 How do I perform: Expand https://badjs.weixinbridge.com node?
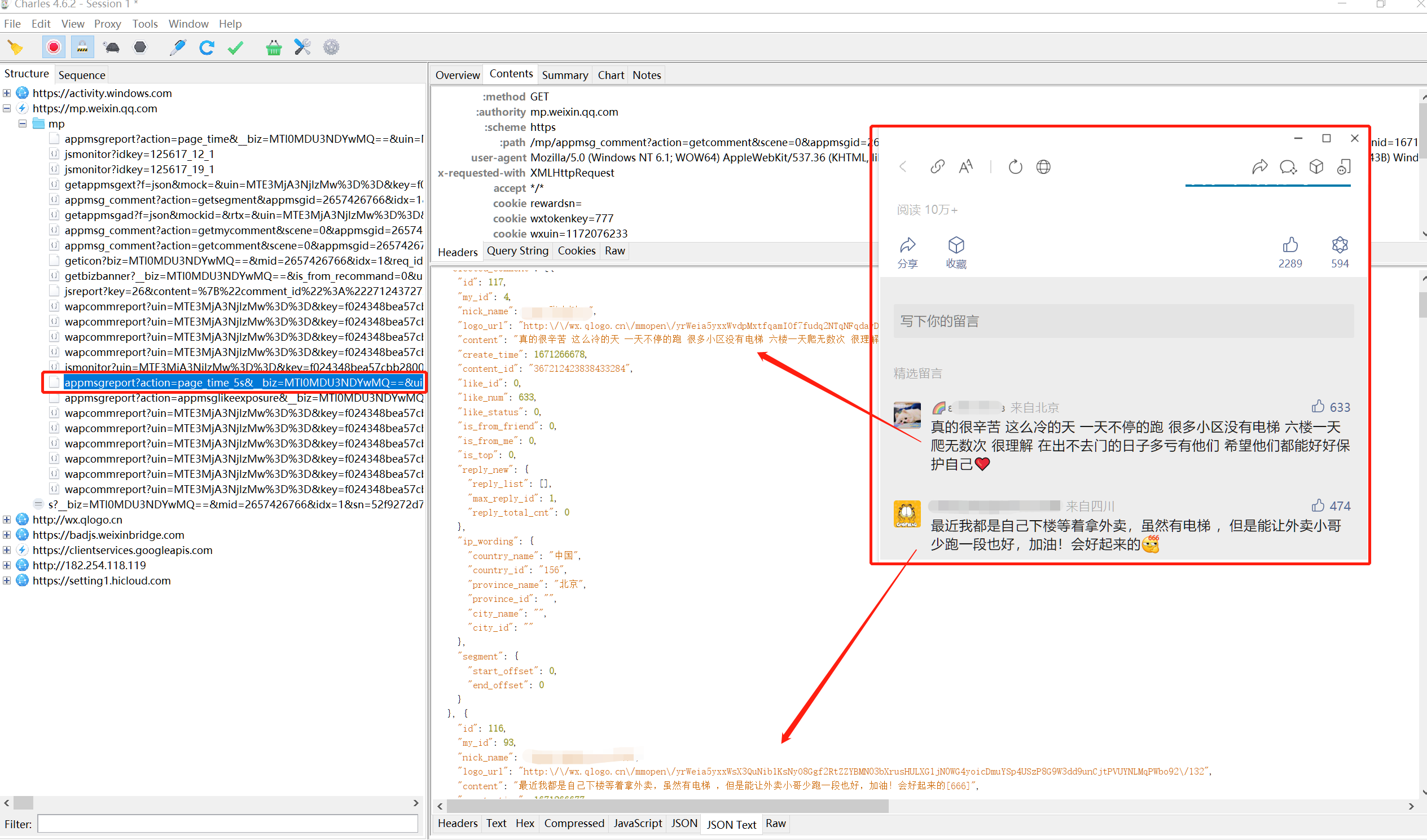(x=7, y=535)
